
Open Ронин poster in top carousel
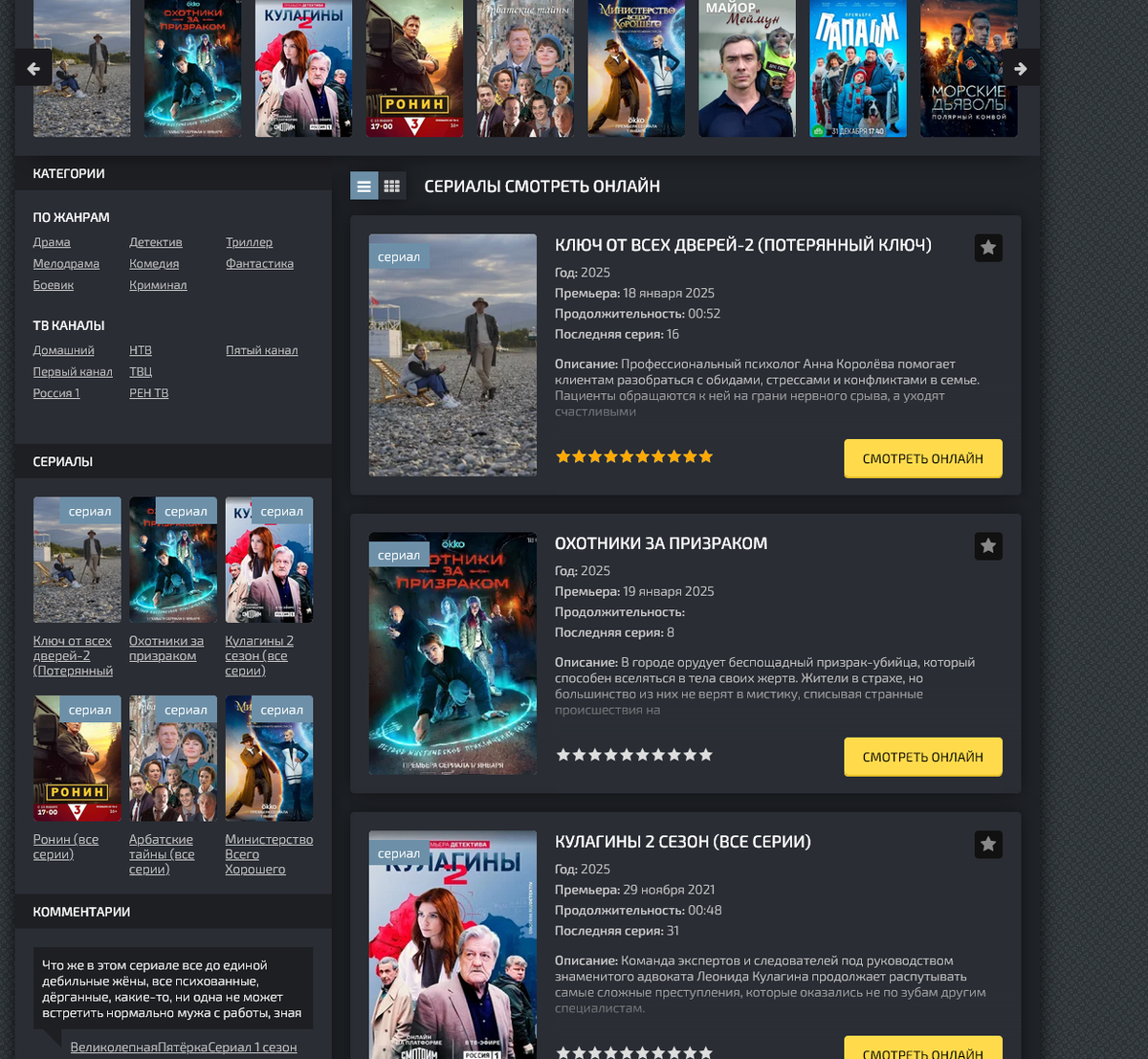tap(414, 68)
